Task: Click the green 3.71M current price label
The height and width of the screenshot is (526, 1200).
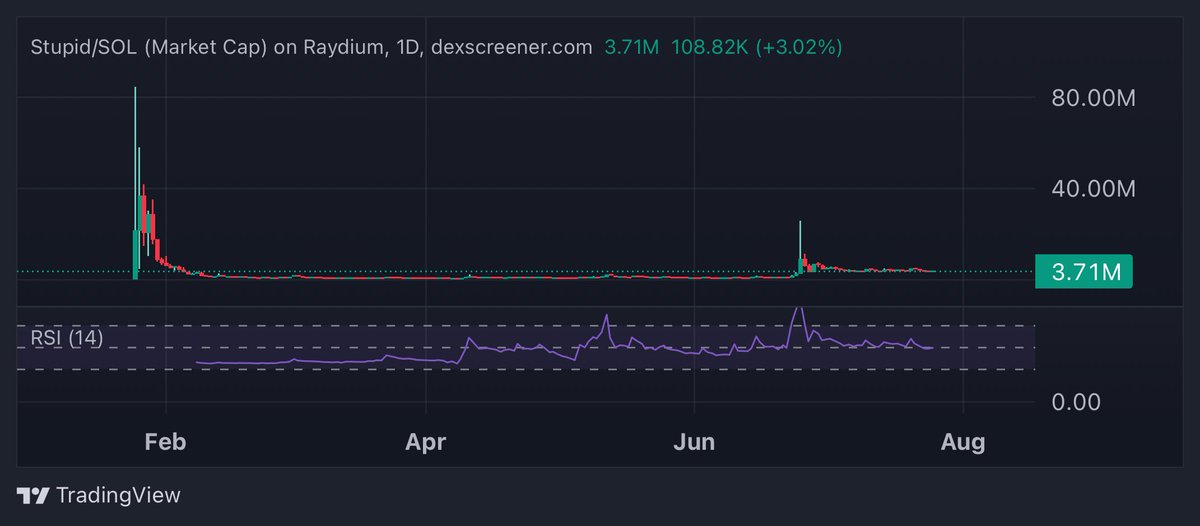Action: (x=1084, y=271)
